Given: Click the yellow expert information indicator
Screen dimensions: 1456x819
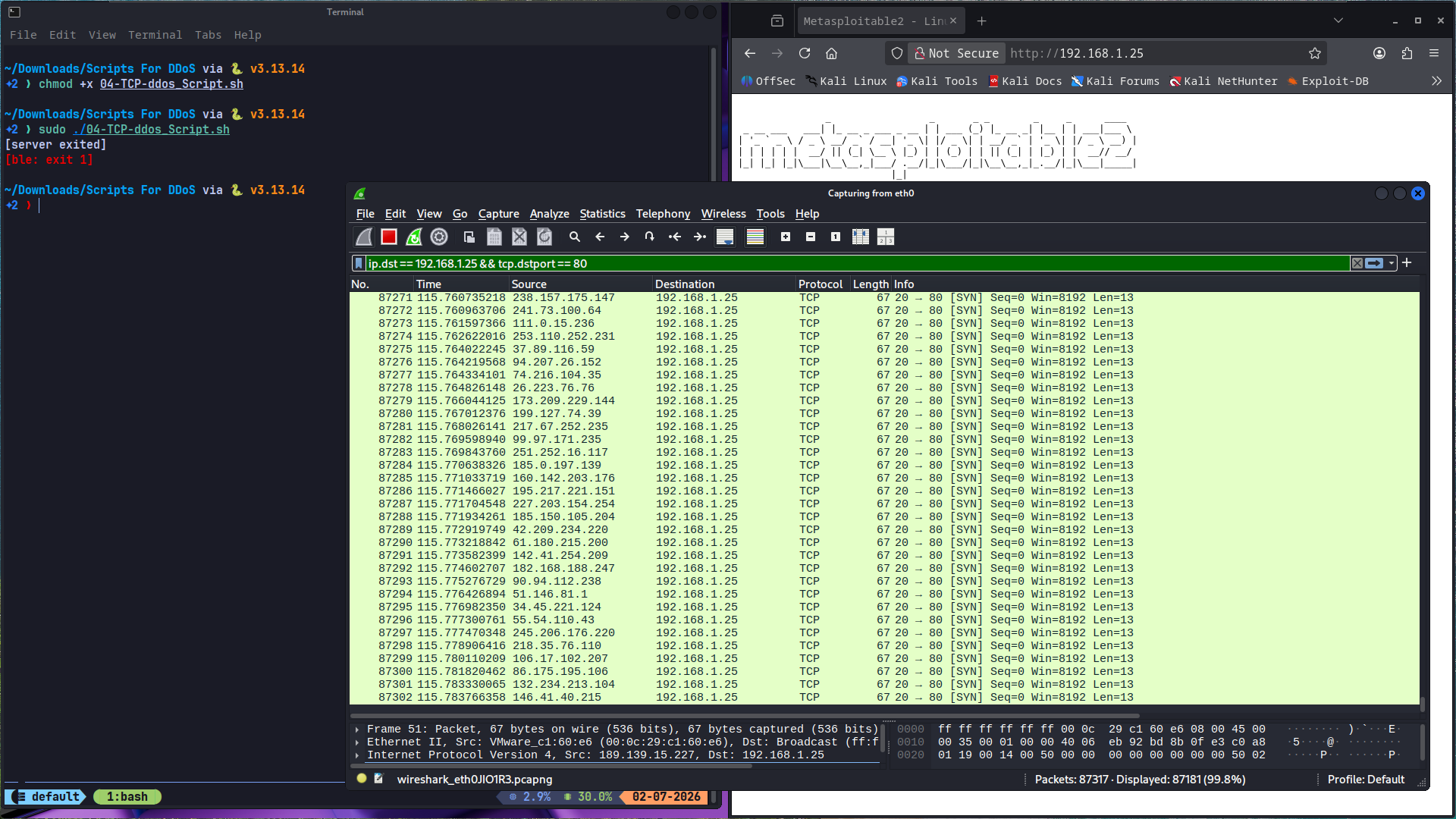Looking at the screenshot, I should pos(362,779).
